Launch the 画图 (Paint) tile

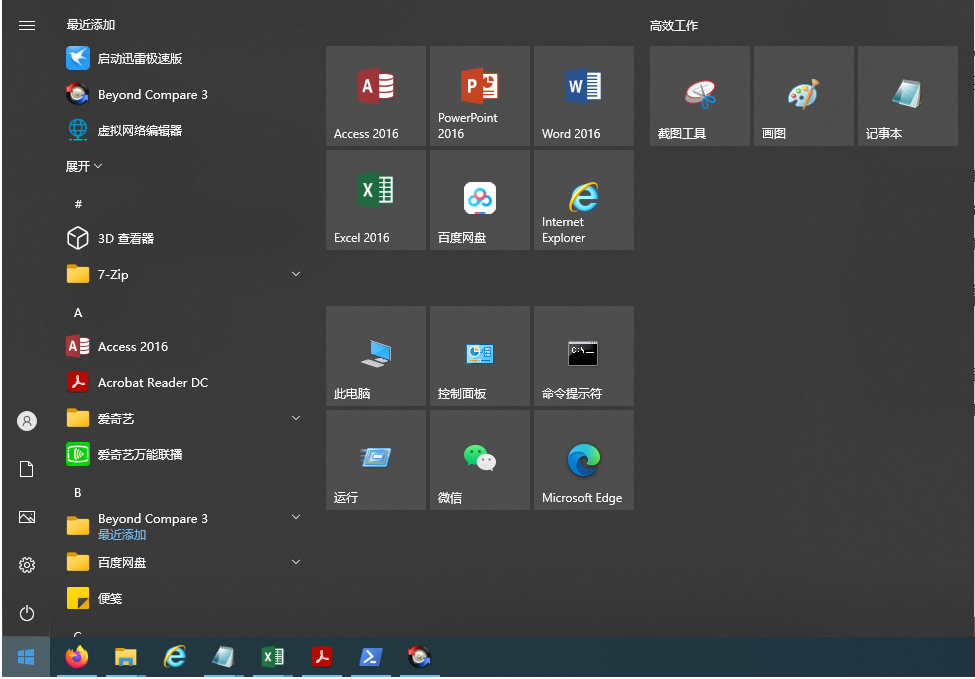(x=803, y=95)
